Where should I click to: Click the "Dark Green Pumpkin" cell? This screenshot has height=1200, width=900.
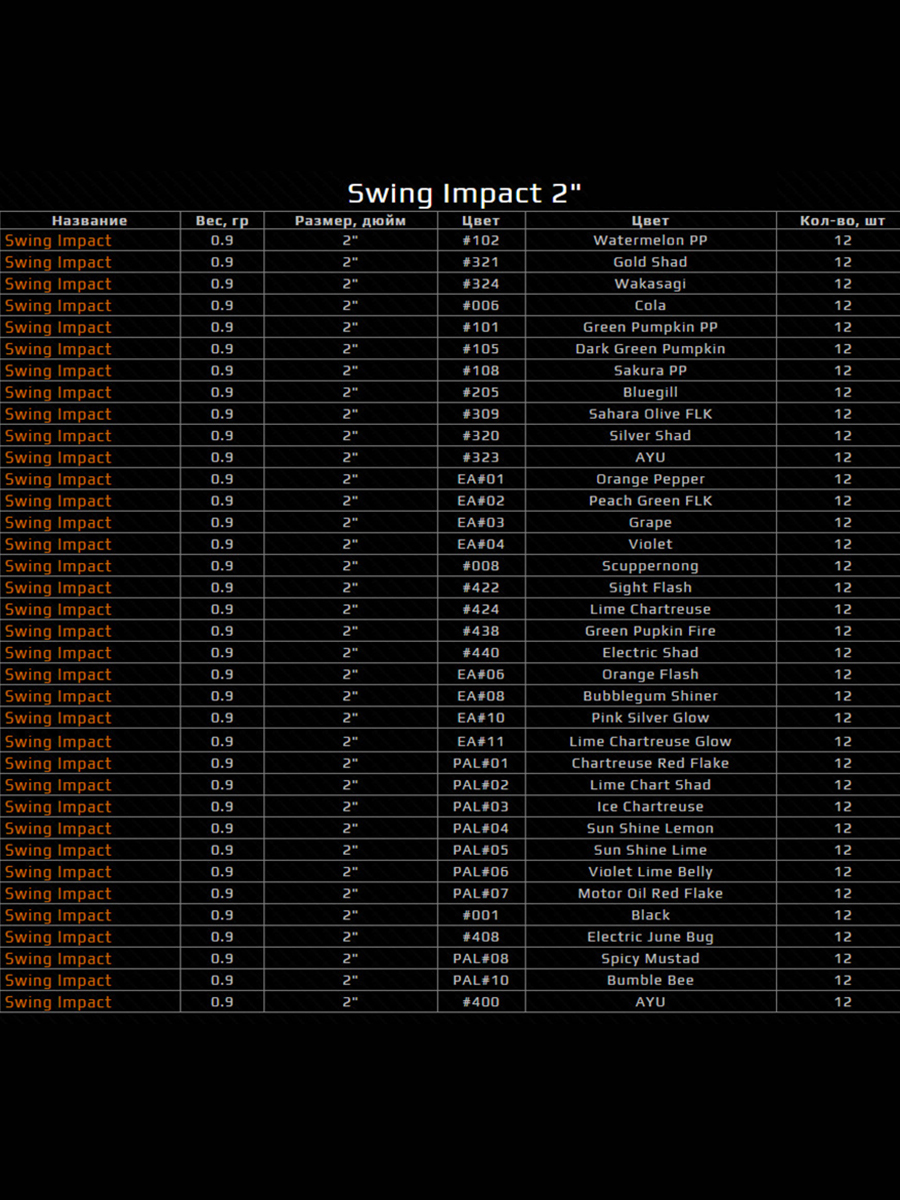coord(650,349)
